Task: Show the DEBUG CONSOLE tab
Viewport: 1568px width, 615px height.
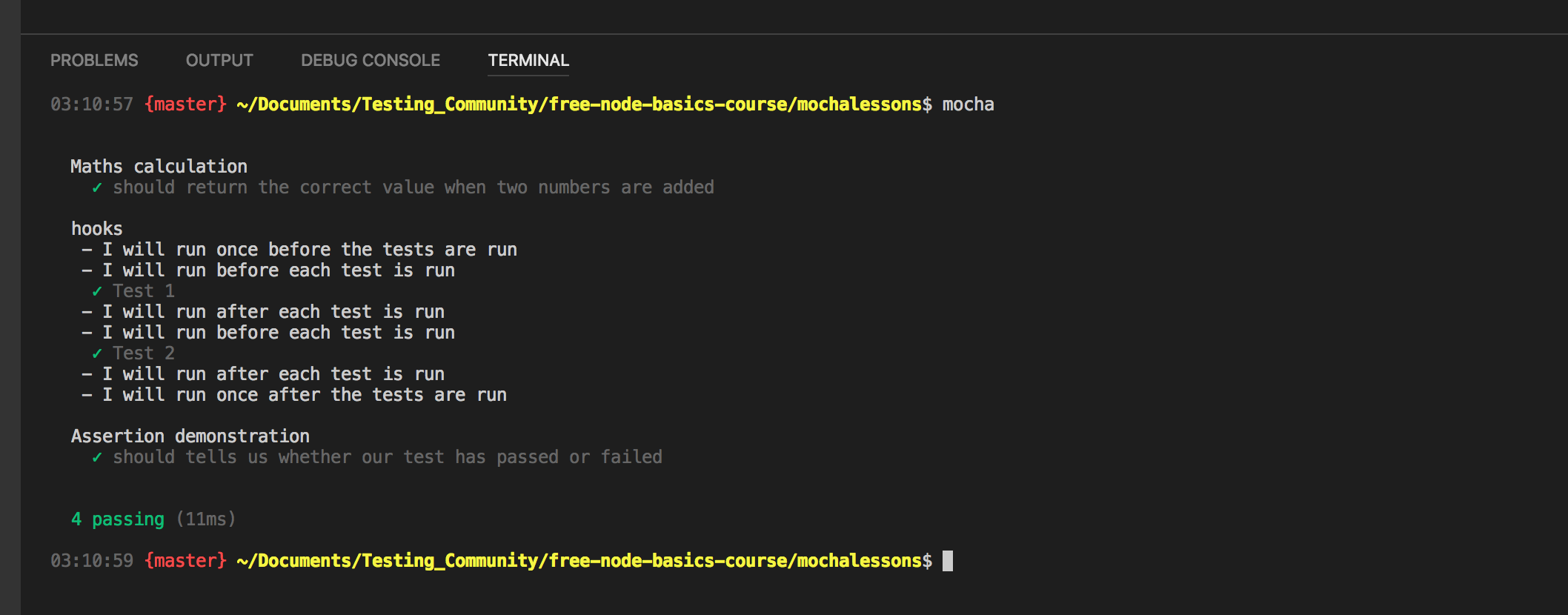Action: [370, 61]
